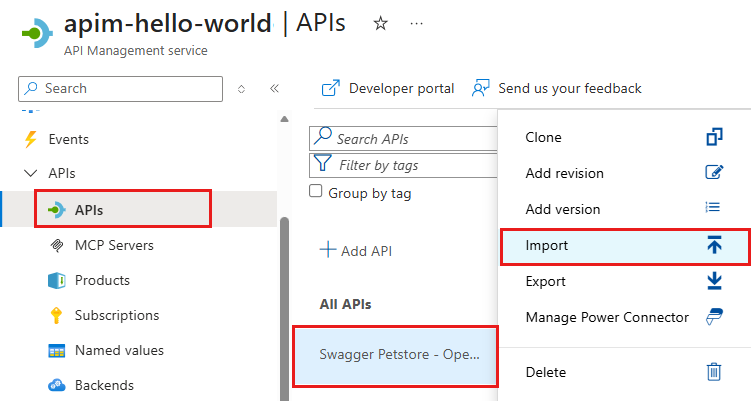Click the plus icon beside Add API

tap(328, 250)
